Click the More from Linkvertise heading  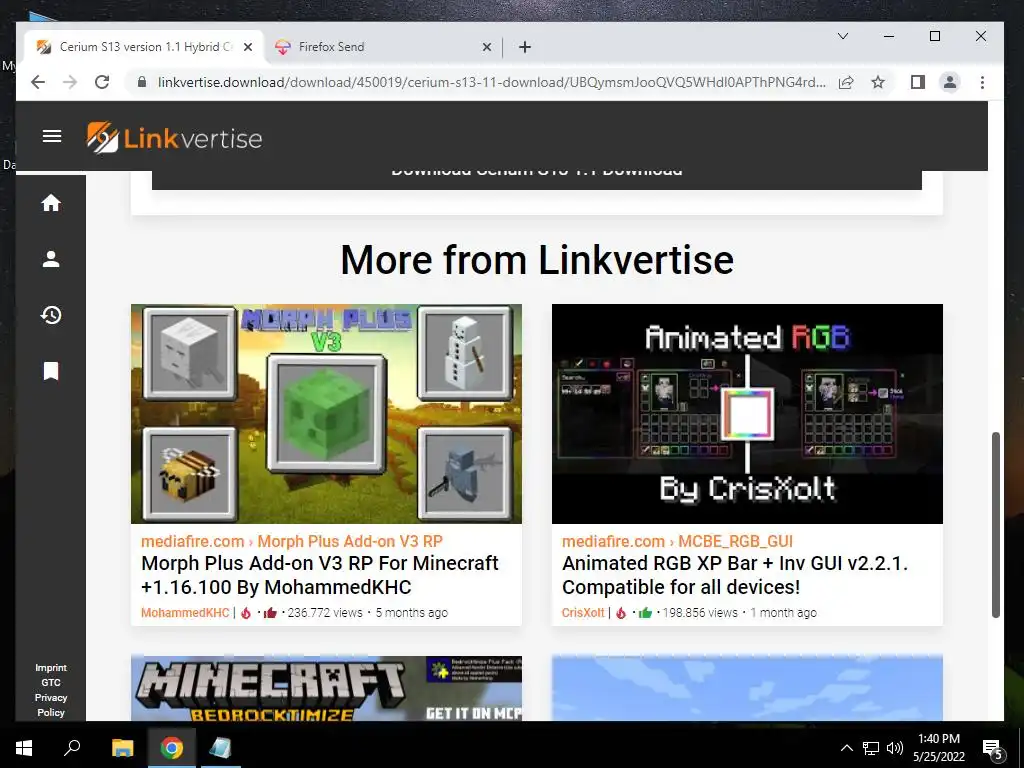[x=537, y=260]
